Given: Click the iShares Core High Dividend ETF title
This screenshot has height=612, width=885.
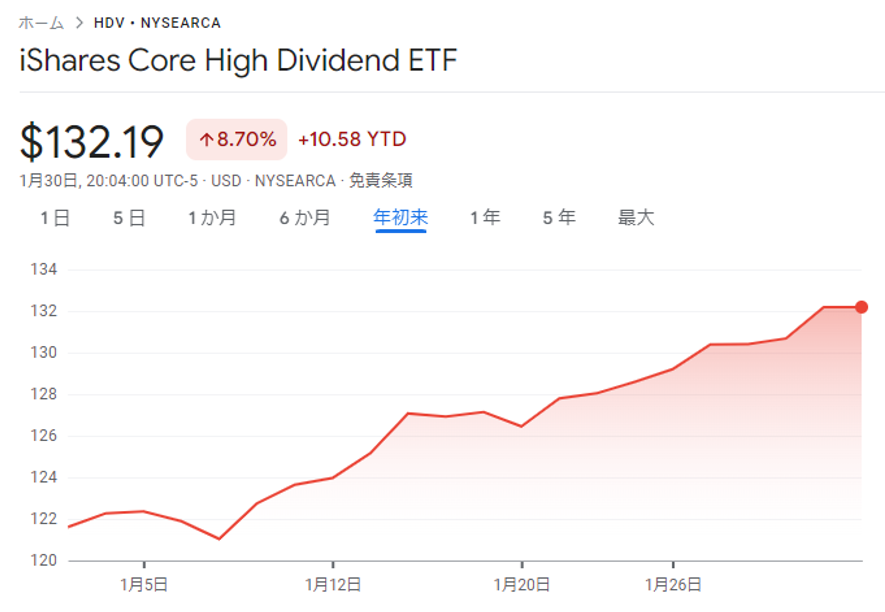Looking at the screenshot, I should pos(238,61).
